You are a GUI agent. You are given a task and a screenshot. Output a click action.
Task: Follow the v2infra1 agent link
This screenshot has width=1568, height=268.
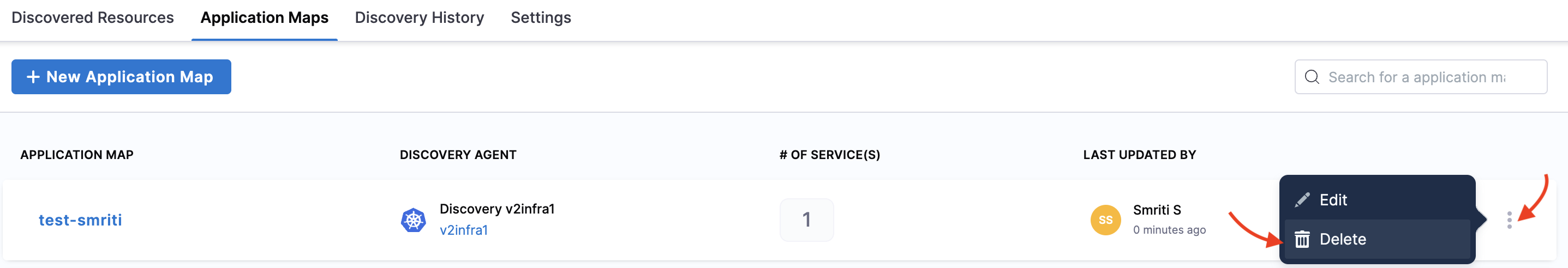pyautogui.click(x=464, y=230)
